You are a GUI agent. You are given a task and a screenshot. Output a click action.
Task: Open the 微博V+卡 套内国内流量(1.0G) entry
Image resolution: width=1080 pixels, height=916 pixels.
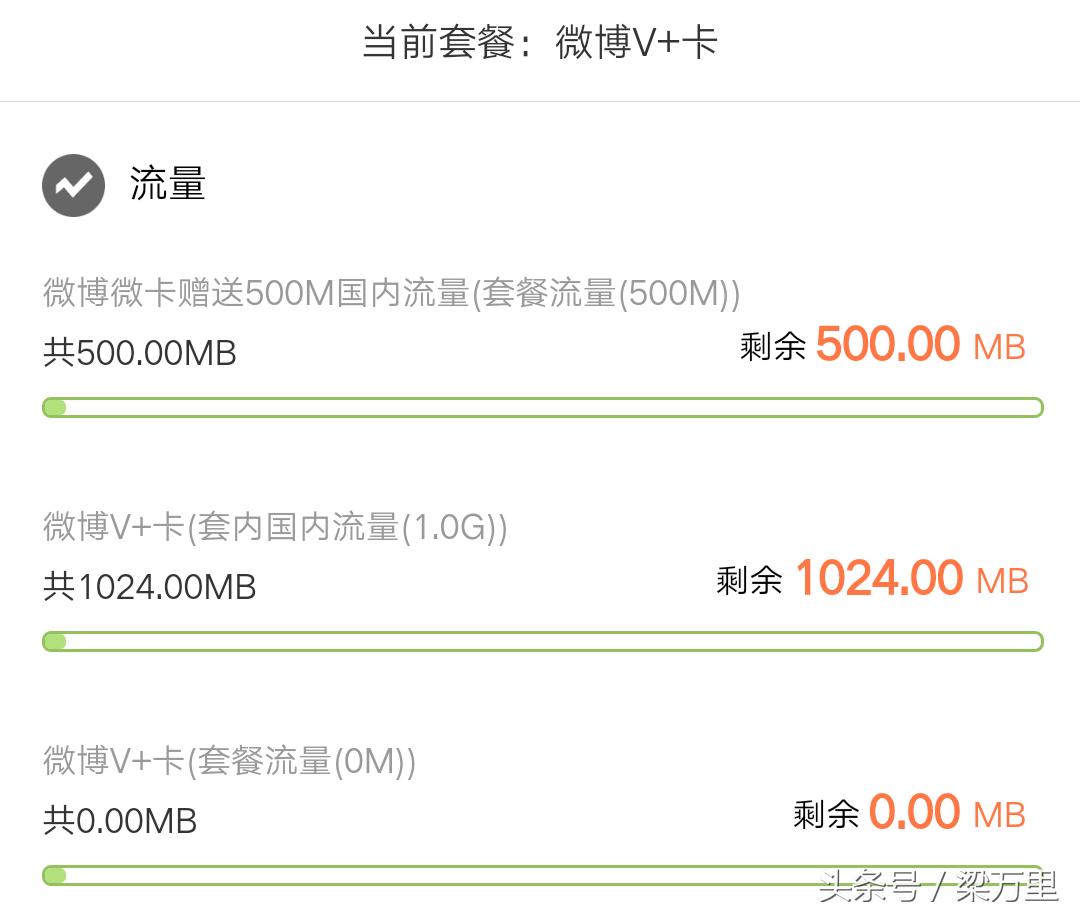275,527
